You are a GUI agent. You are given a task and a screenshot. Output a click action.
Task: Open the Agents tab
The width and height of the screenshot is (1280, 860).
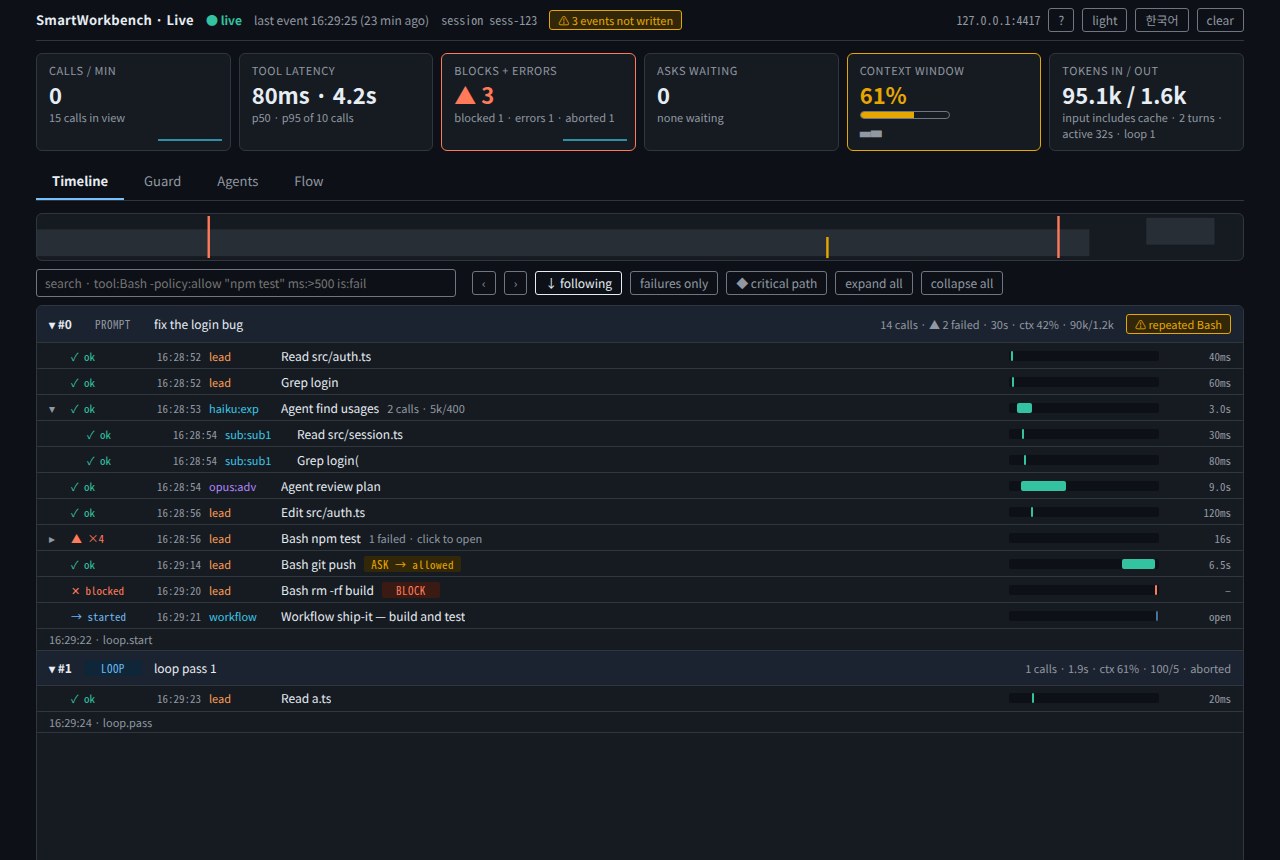tap(237, 181)
